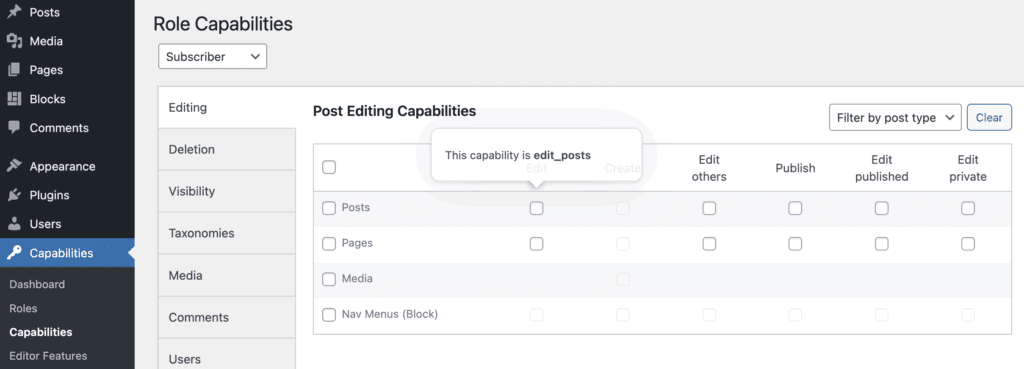
Task: Check the Pages row checkbox
Action: (329, 244)
